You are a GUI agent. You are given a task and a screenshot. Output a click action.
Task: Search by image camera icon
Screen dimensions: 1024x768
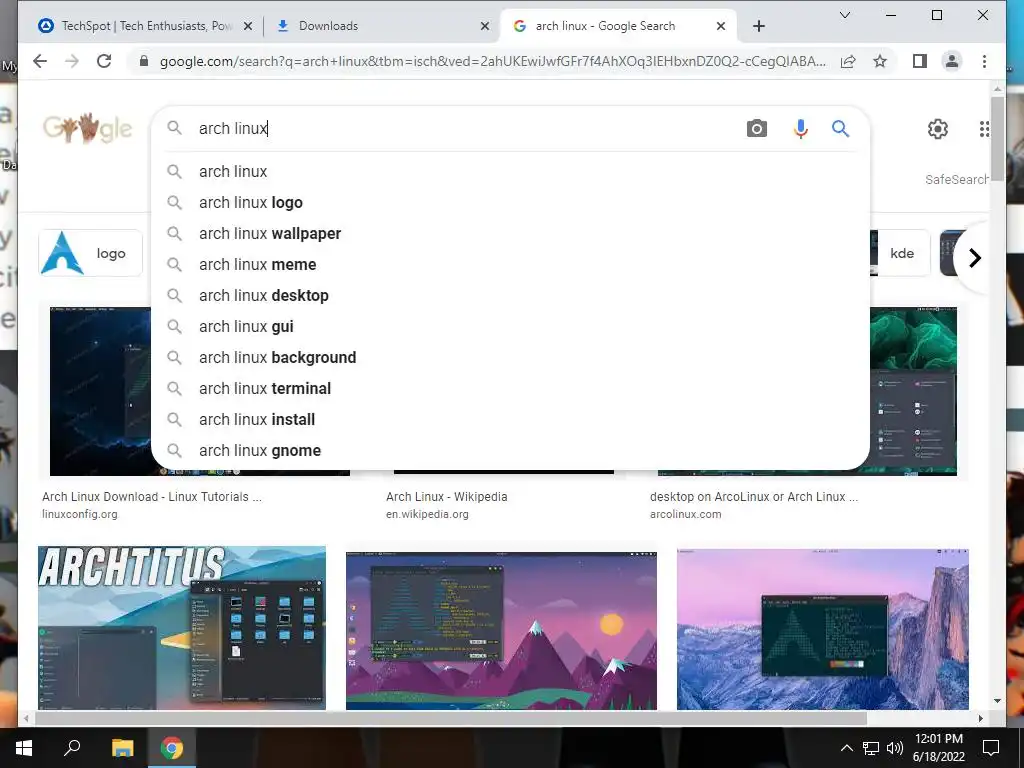click(756, 129)
